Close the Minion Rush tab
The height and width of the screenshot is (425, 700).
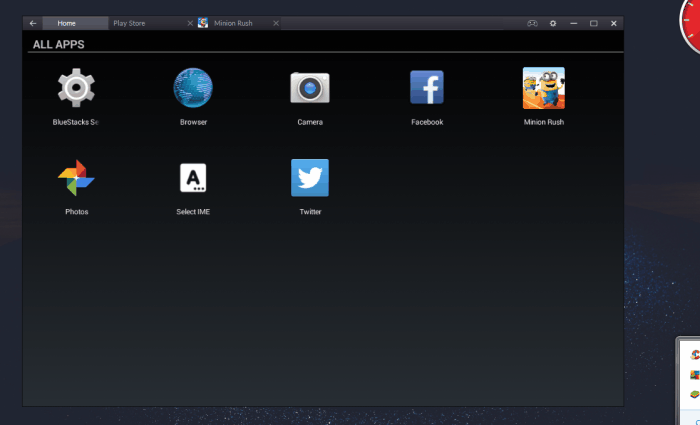pos(276,23)
